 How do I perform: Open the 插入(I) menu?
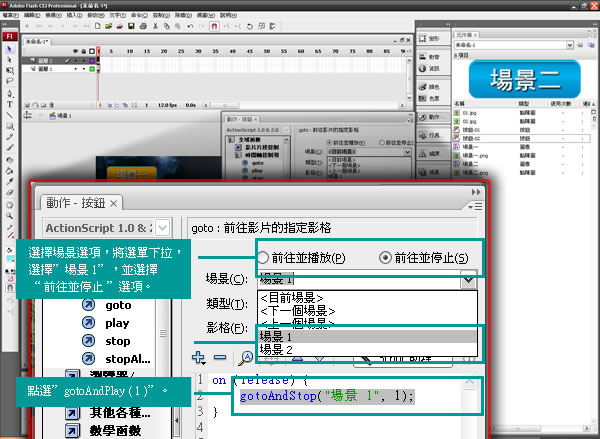75,15
